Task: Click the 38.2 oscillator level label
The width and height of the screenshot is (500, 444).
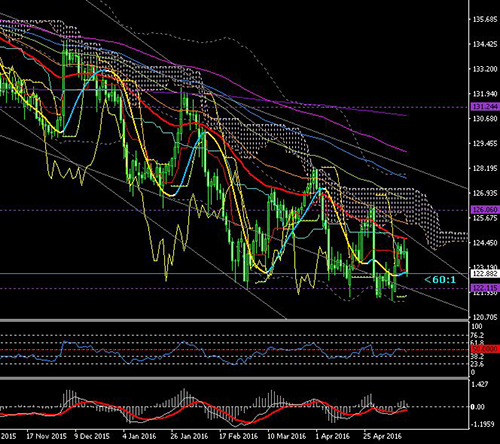Action: coord(478,356)
